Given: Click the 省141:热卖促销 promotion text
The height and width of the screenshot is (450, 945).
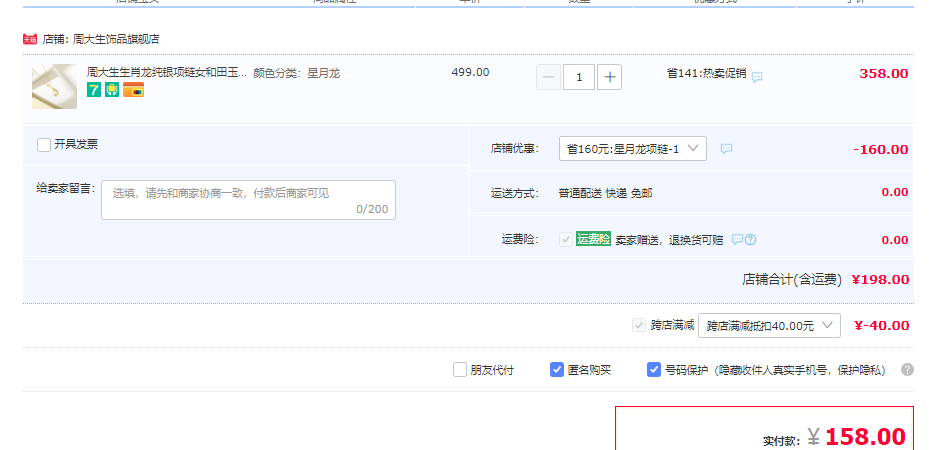Looking at the screenshot, I should [706, 73].
